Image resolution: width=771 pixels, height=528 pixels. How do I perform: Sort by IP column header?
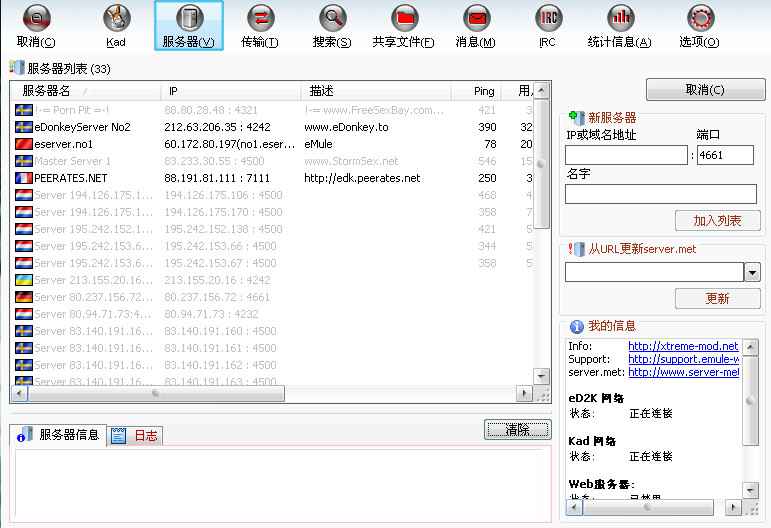tap(231, 91)
